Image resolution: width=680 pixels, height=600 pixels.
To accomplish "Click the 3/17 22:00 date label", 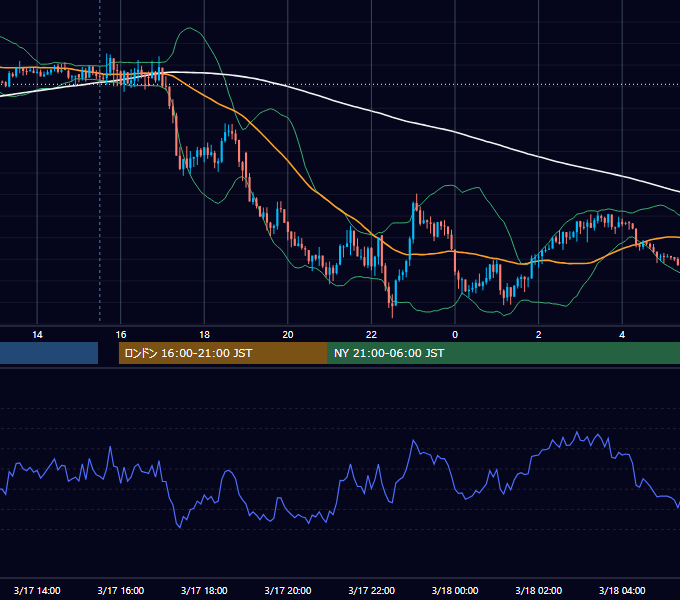I will [x=371, y=590].
